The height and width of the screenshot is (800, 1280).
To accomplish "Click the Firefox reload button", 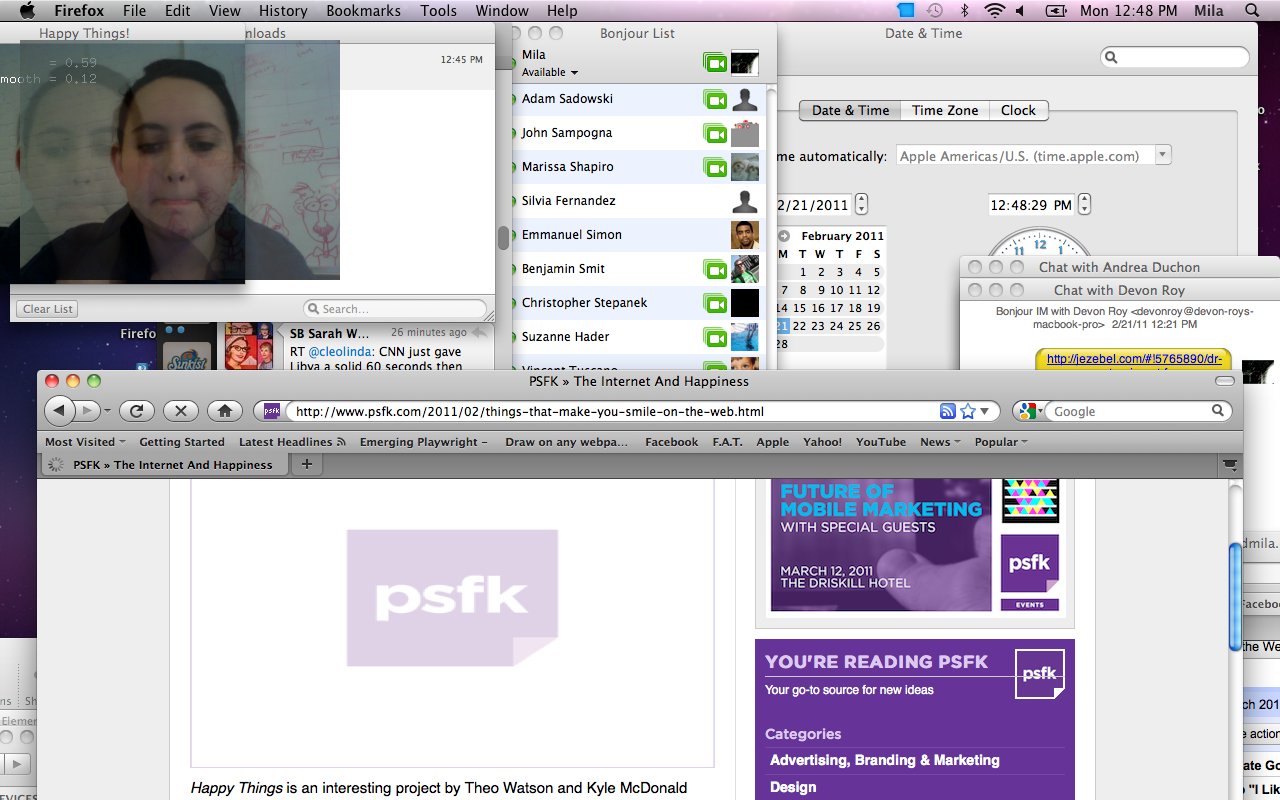I will pos(136,411).
